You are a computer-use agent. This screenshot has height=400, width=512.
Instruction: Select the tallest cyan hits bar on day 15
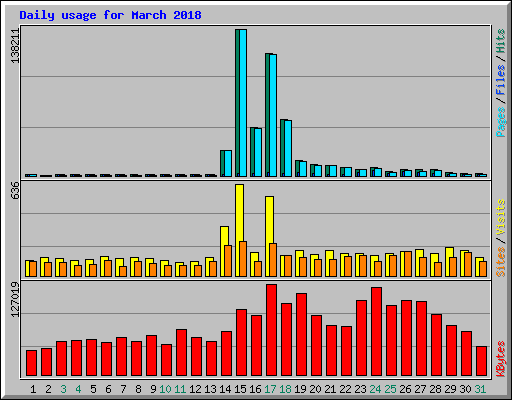243,103
